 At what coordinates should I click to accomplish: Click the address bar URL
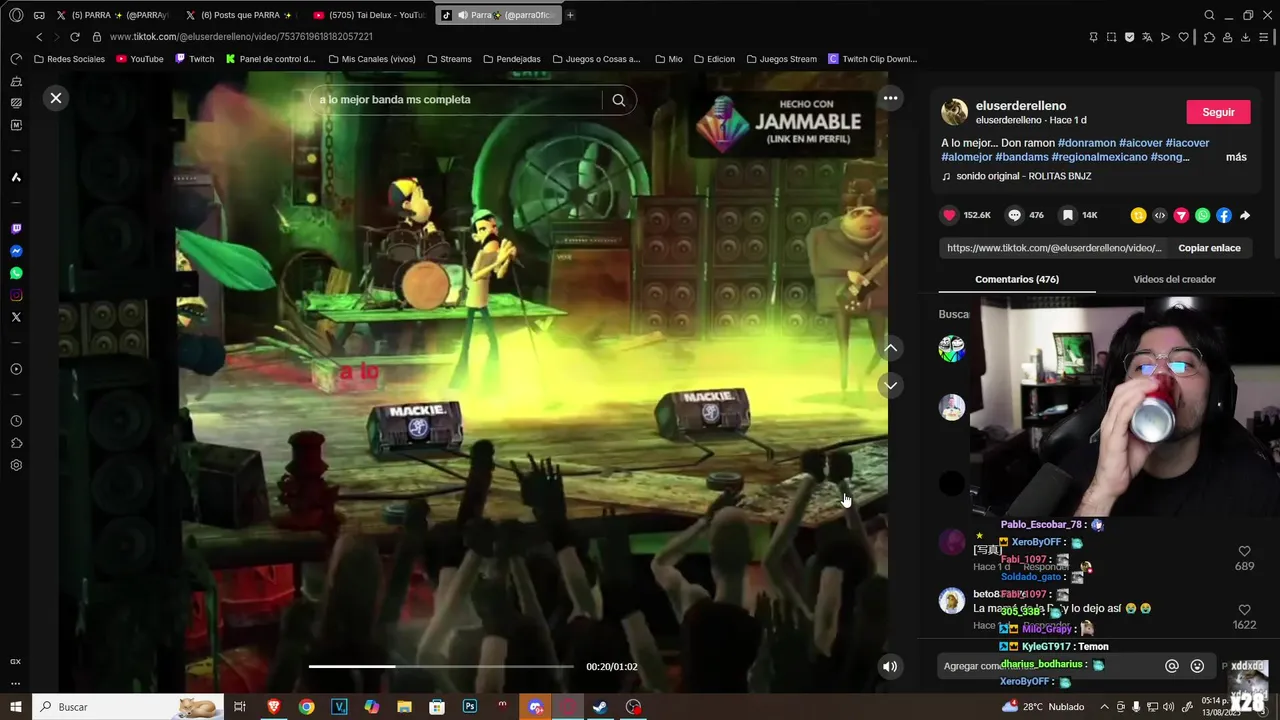pyautogui.click(x=241, y=37)
